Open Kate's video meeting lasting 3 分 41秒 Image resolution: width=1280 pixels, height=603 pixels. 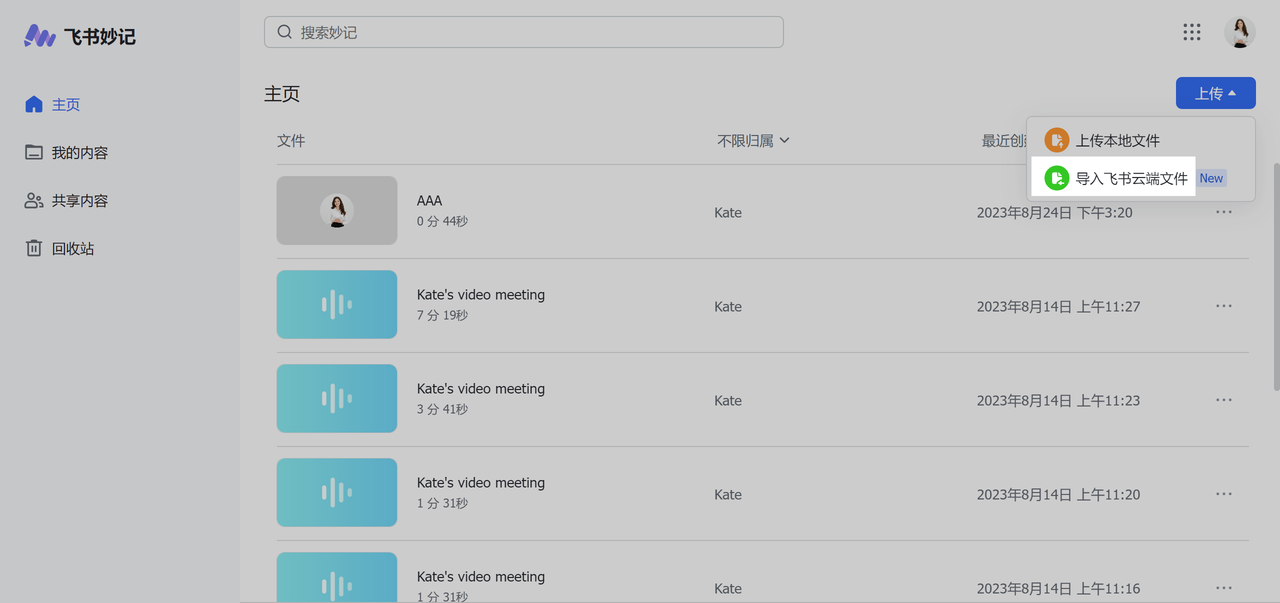pos(480,388)
